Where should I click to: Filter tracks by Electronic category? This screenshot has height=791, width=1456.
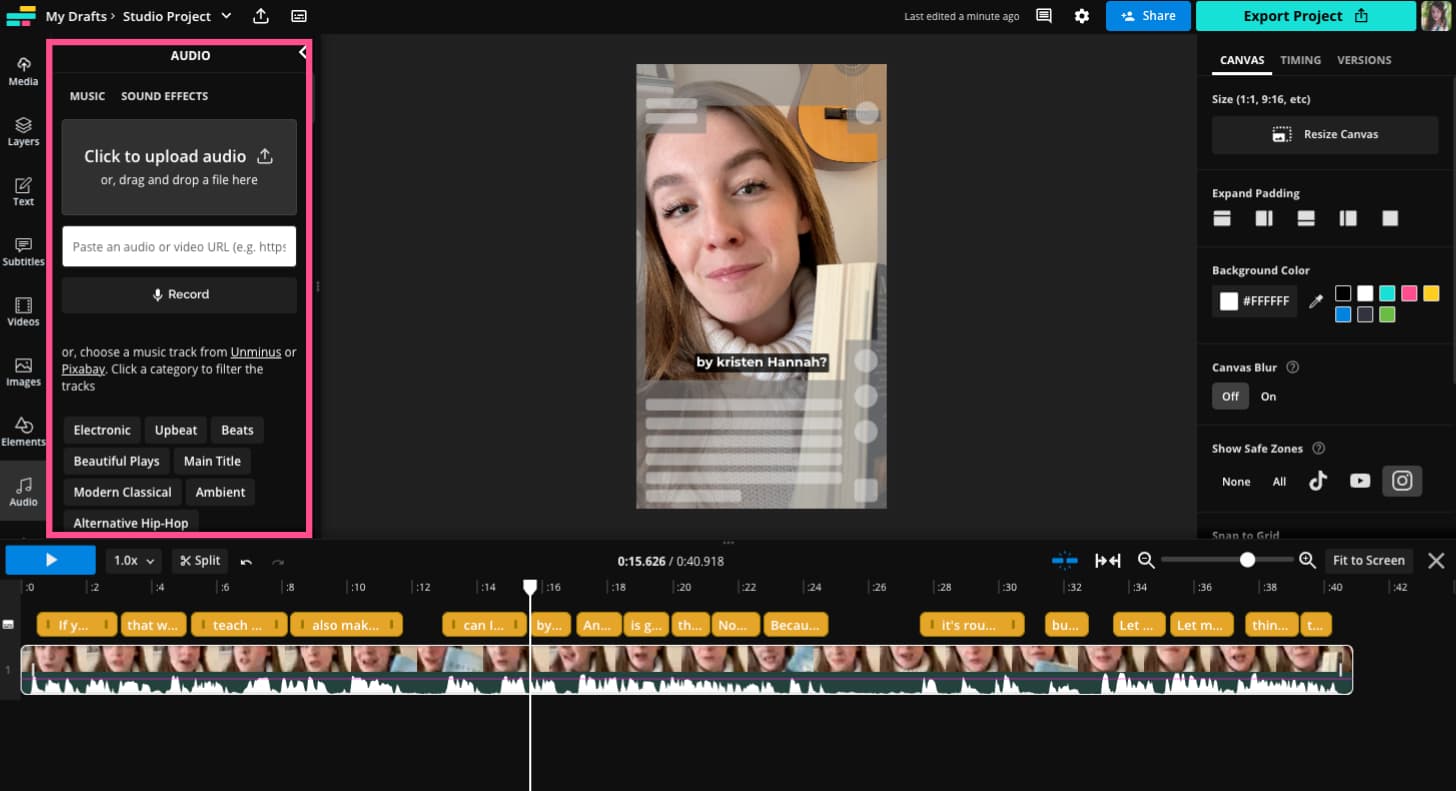pyautogui.click(x=102, y=430)
